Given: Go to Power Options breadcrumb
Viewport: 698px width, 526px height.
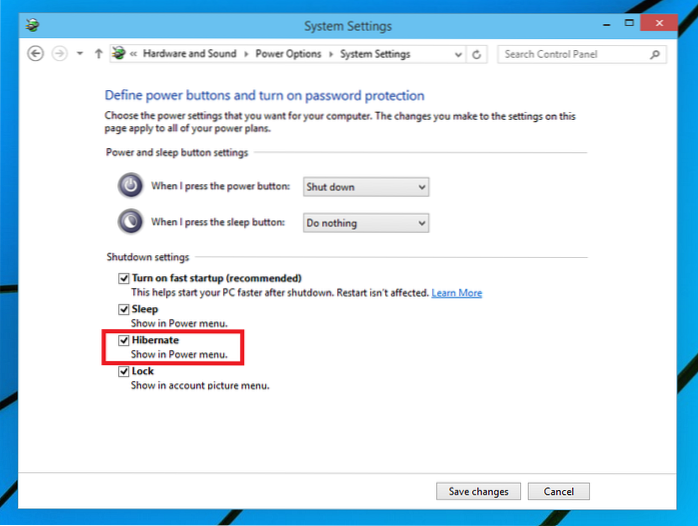Looking at the screenshot, I should (x=286, y=54).
